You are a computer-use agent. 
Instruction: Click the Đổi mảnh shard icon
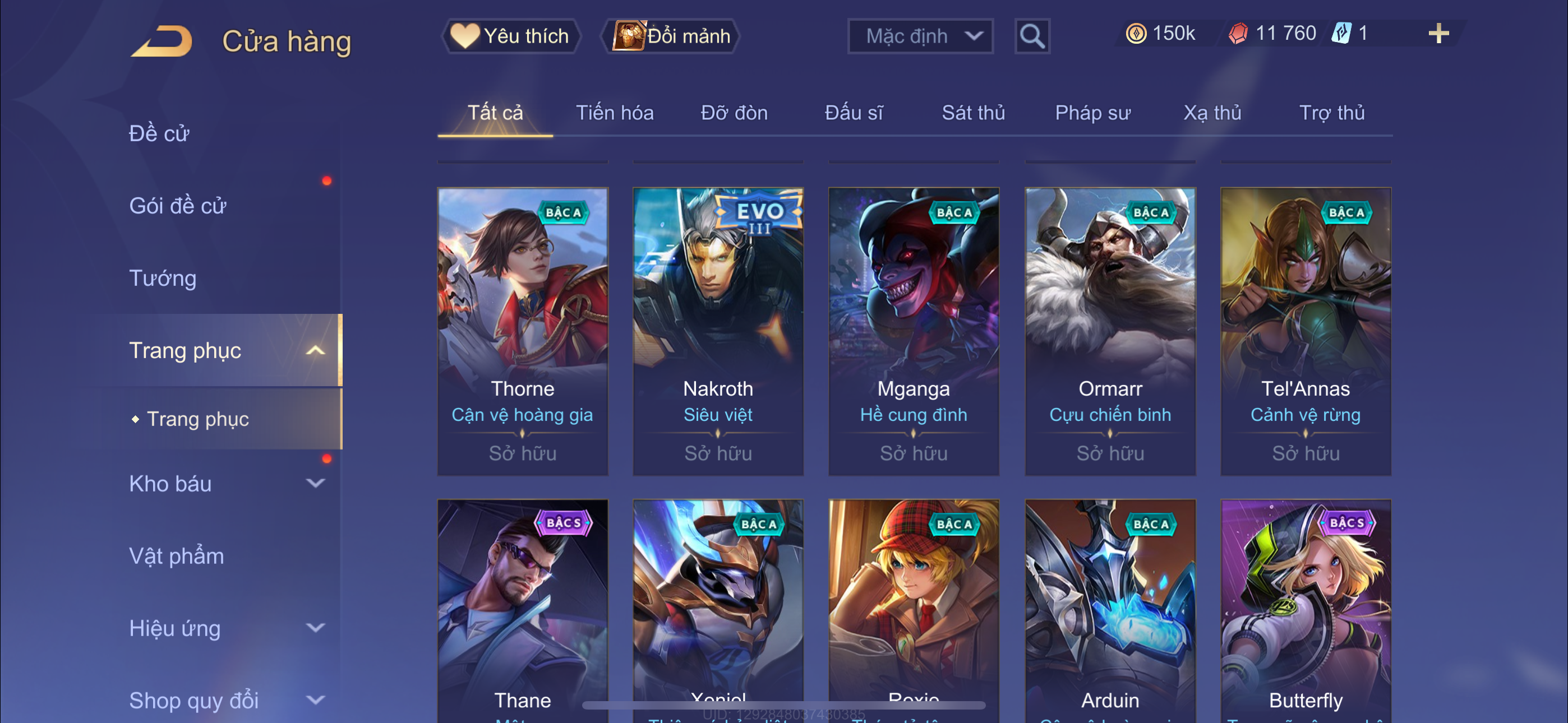tap(628, 36)
